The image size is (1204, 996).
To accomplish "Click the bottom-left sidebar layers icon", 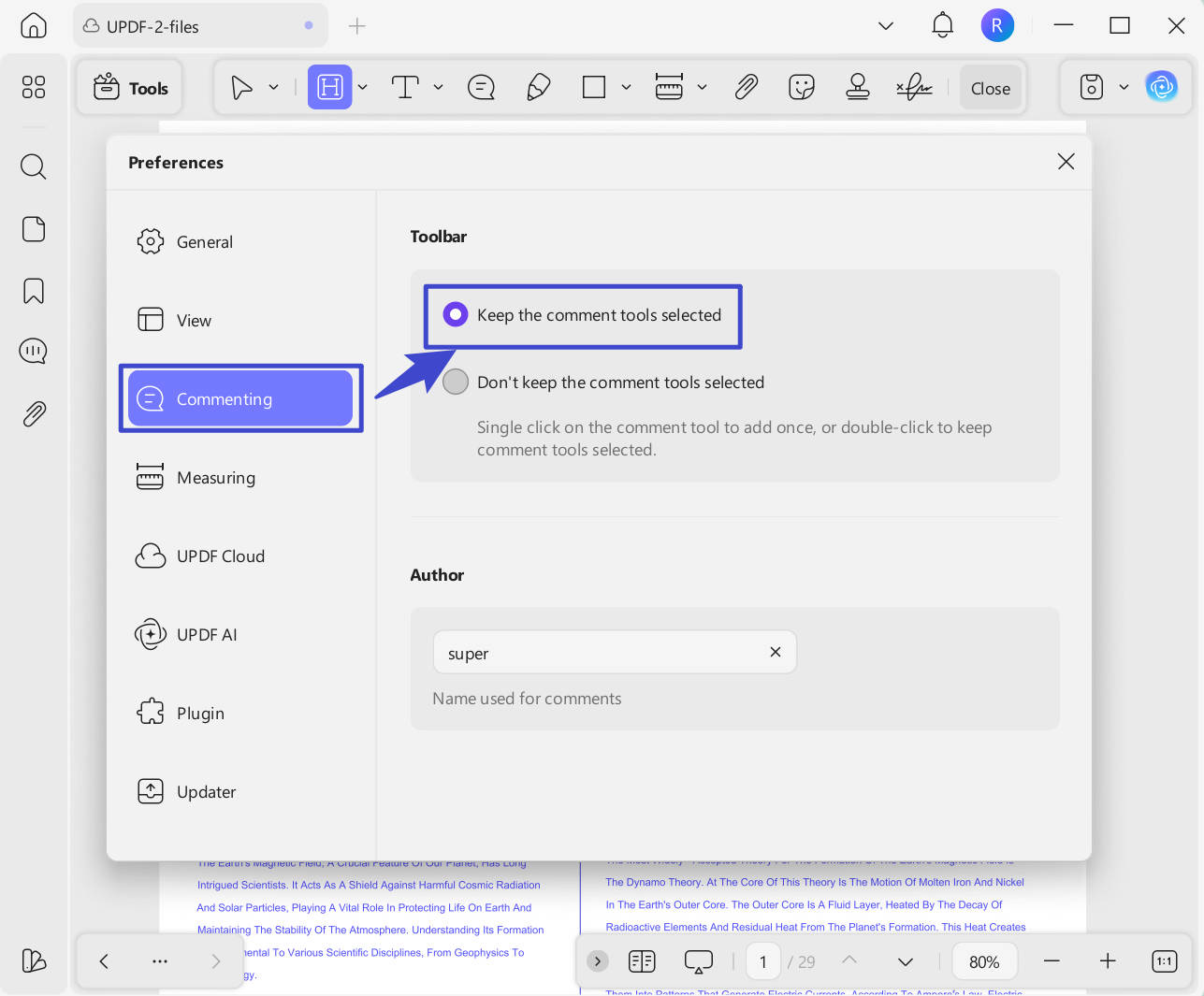I will pyautogui.click(x=34, y=960).
